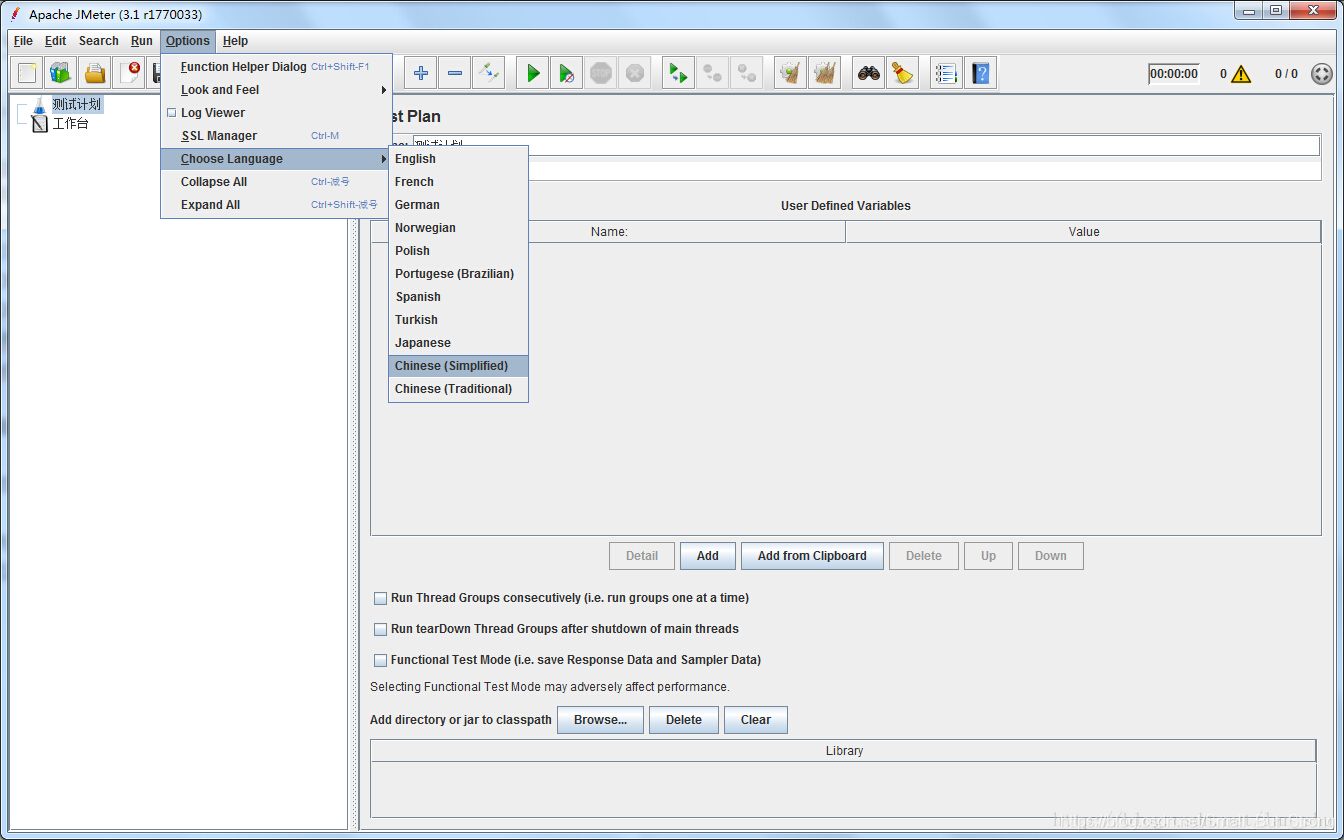Click the Close test plan icon
Viewport: 1344px width, 840px height.
point(129,73)
